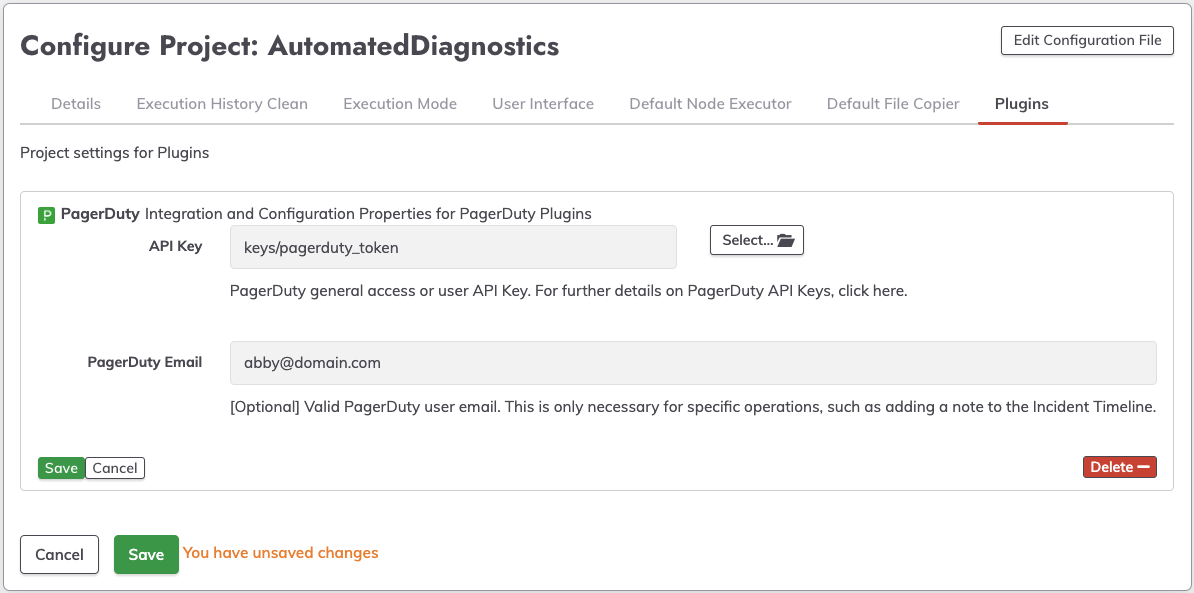Open the Details tab

pyautogui.click(x=76, y=104)
